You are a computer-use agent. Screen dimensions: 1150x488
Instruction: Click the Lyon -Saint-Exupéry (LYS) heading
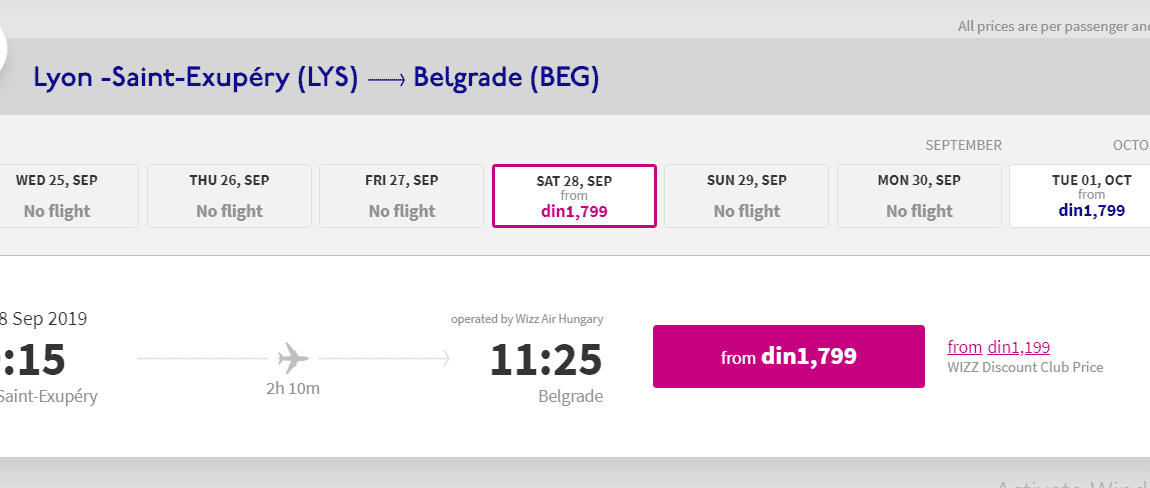tap(196, 78)
